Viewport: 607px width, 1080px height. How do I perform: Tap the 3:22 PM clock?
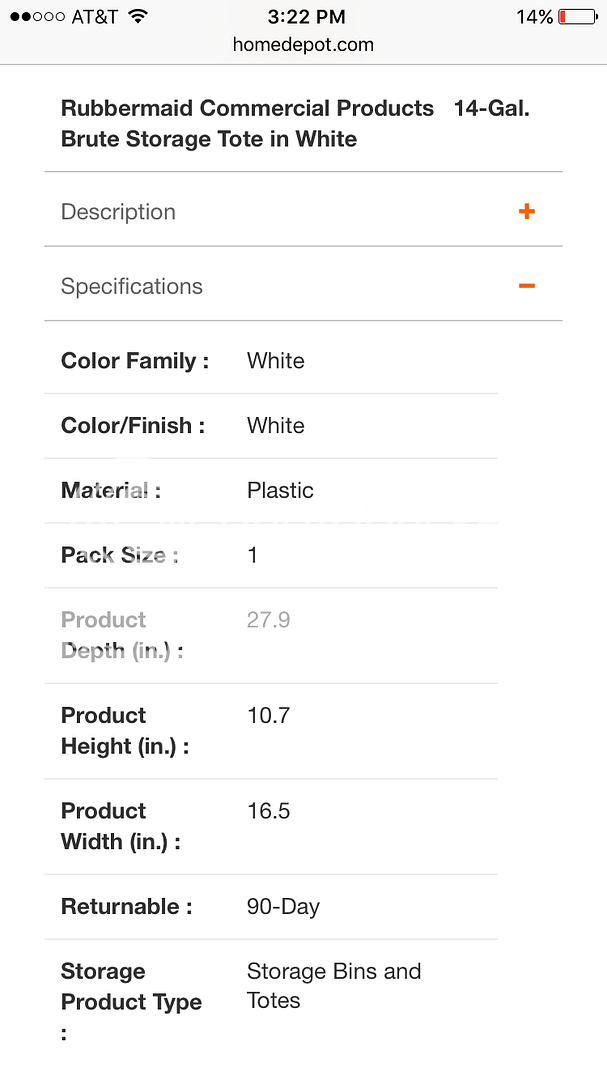(x=307, y=17)
